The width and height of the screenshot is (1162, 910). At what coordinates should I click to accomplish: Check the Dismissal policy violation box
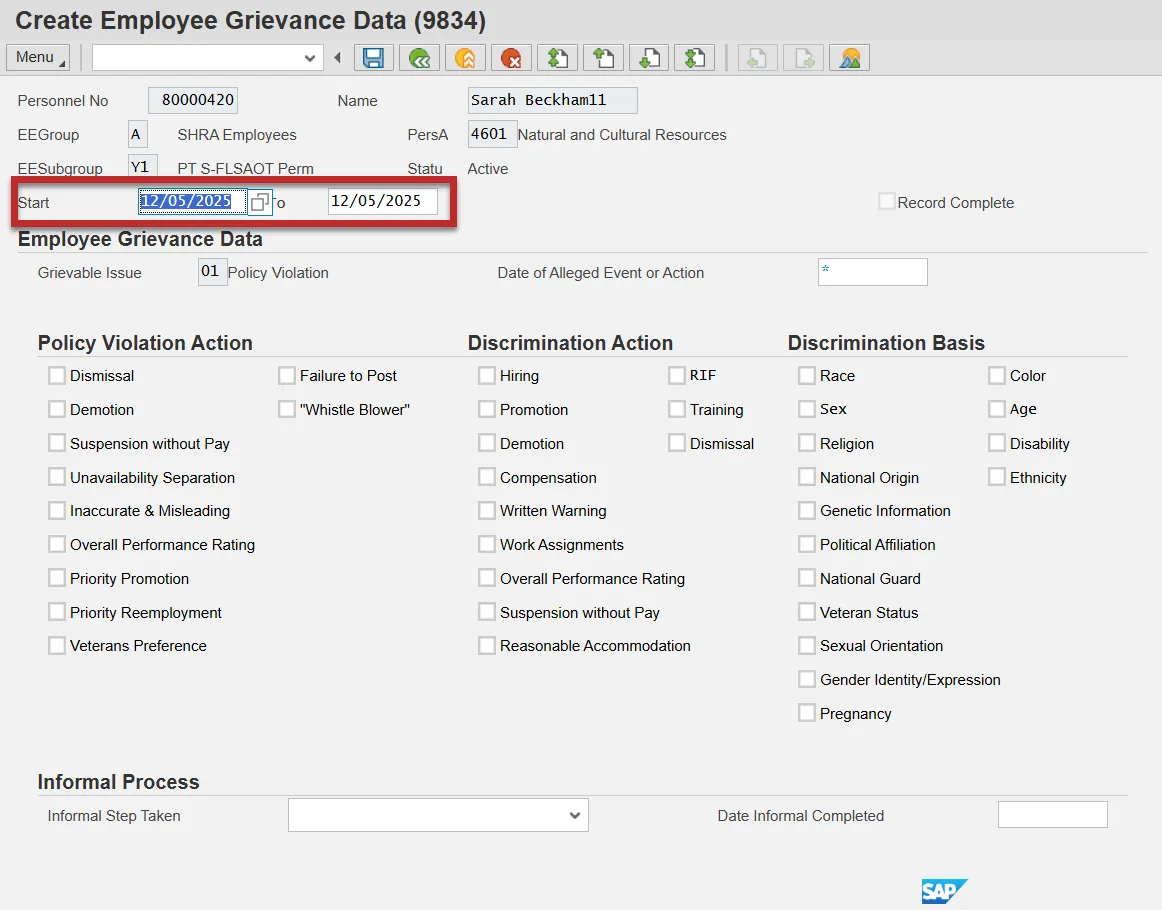tap(57, 376)
